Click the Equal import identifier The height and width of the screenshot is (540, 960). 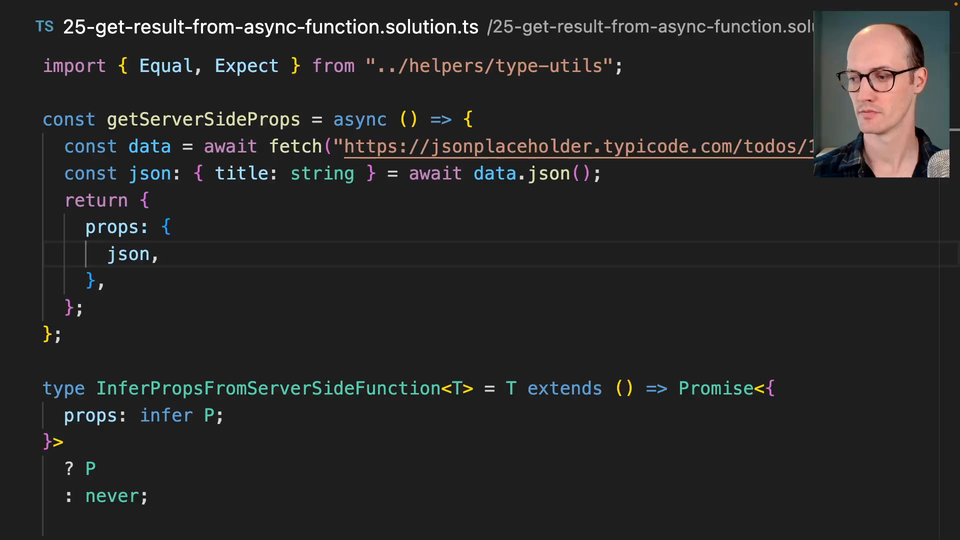tap(170, 66)
